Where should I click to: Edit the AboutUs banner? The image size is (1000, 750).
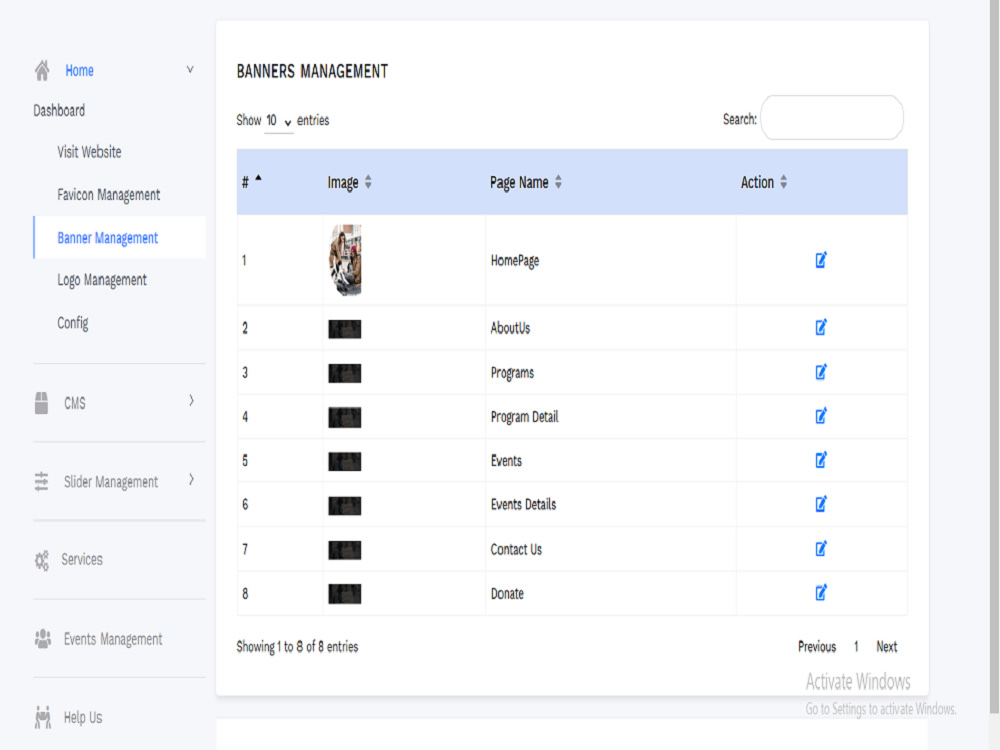coord(821,327)
